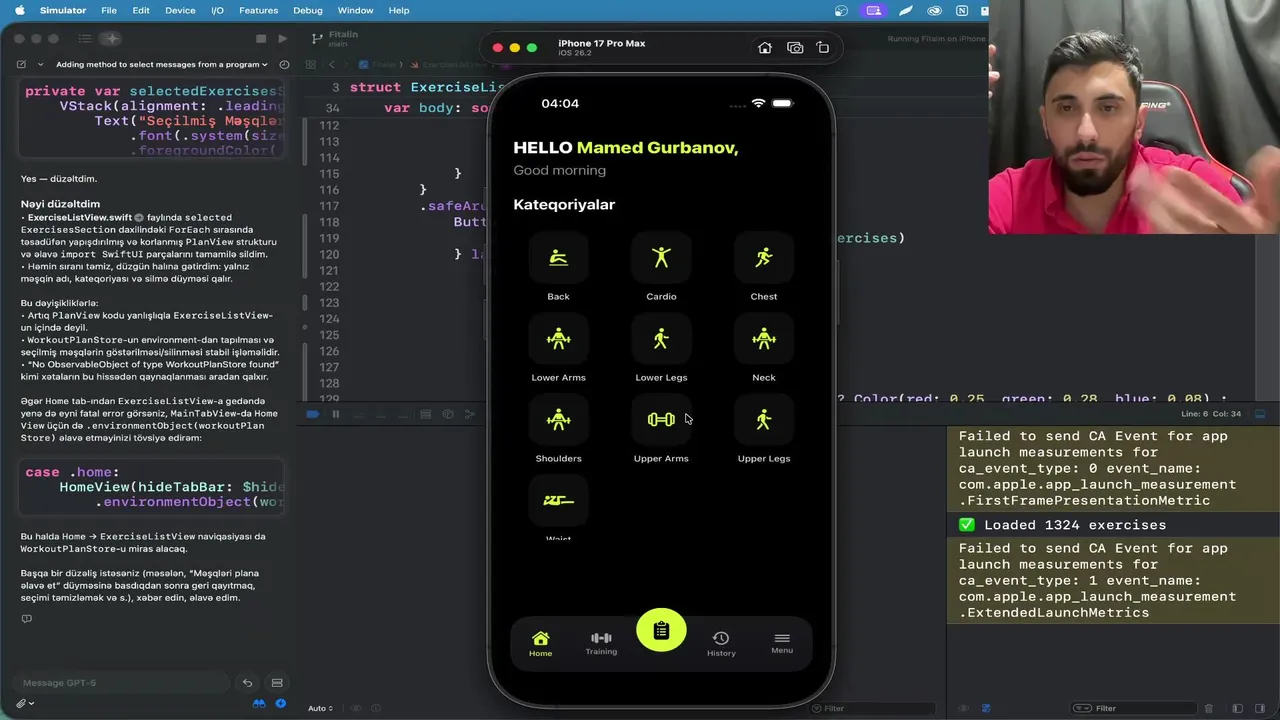The image size is (1280, 720).
Task: Switch to the Training tab
Action: tap(601, 644)
